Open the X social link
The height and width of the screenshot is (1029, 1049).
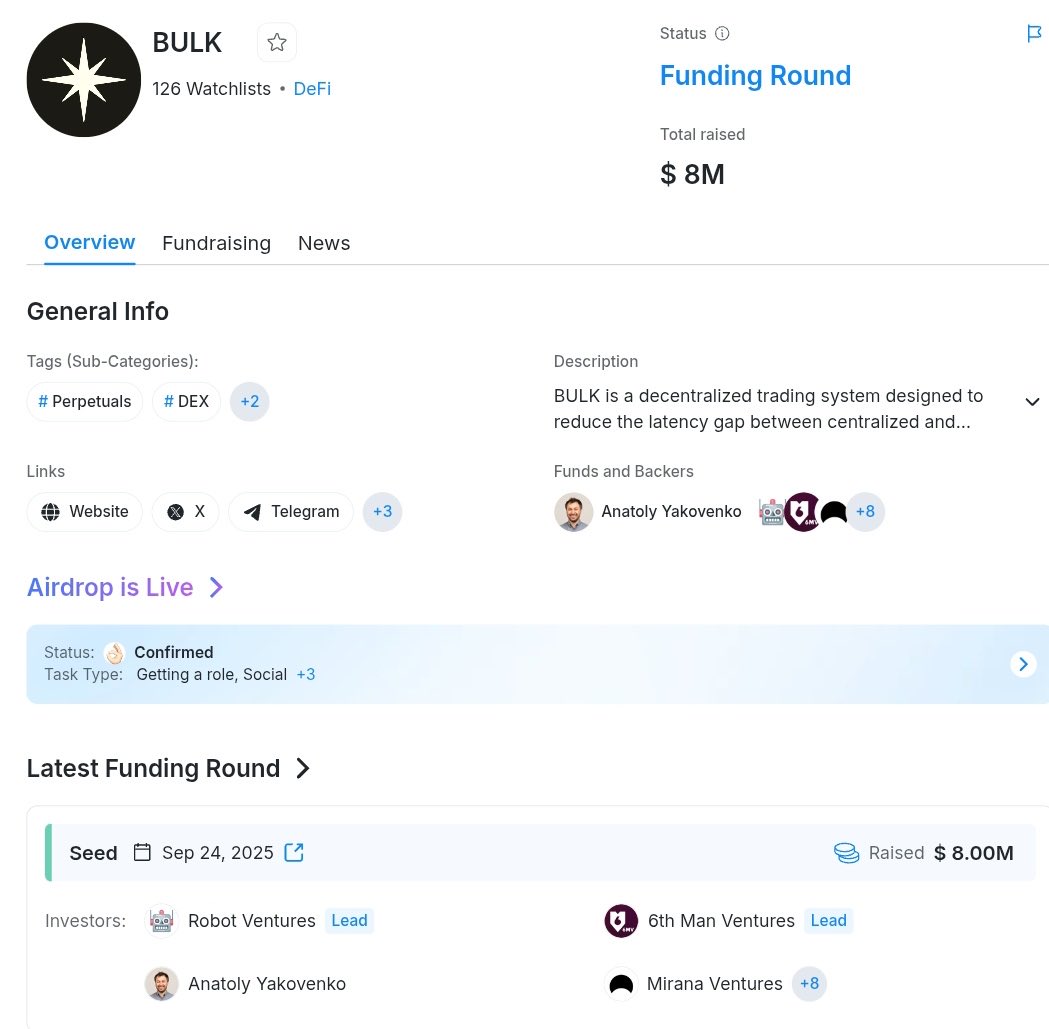pyautogui.click(x=185, y=512)
